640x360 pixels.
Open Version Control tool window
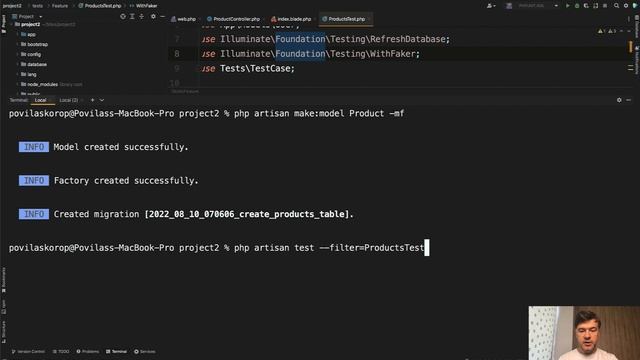pos(28,351)
